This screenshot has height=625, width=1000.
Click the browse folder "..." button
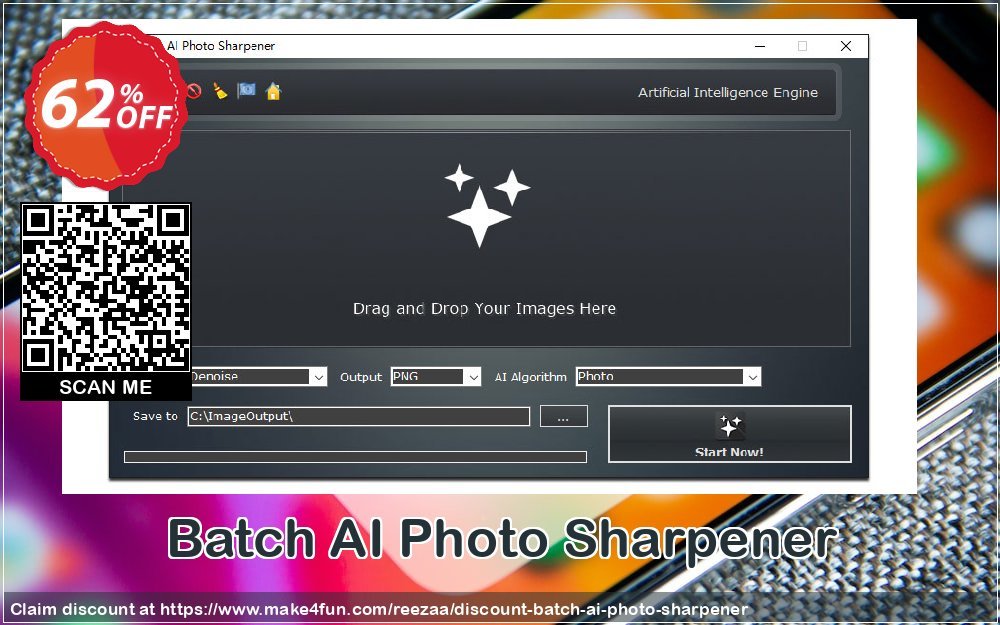coord(564,416)
